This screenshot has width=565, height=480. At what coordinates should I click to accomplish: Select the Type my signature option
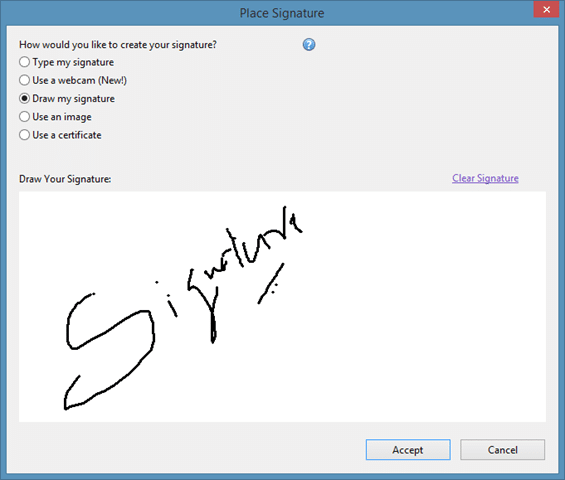coord(66,62)
